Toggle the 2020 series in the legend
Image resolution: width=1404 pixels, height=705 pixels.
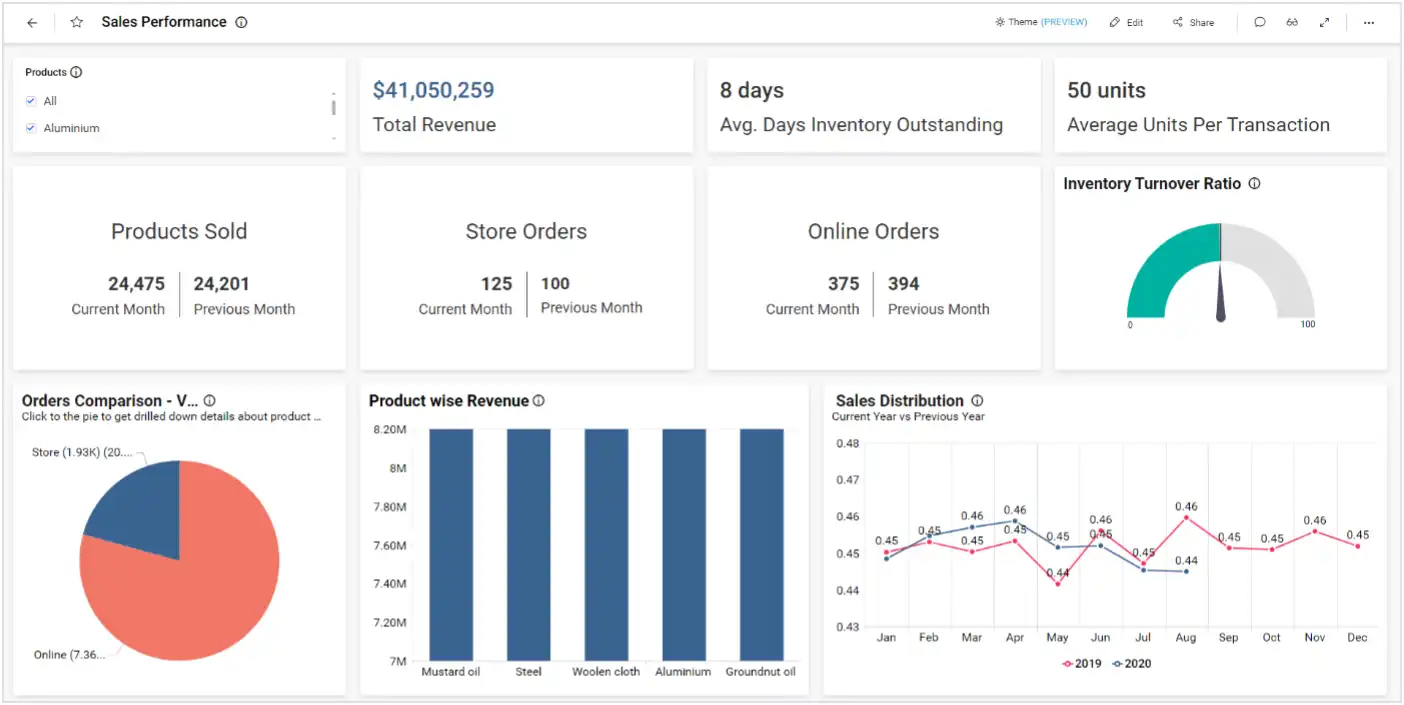[1136, 663]
